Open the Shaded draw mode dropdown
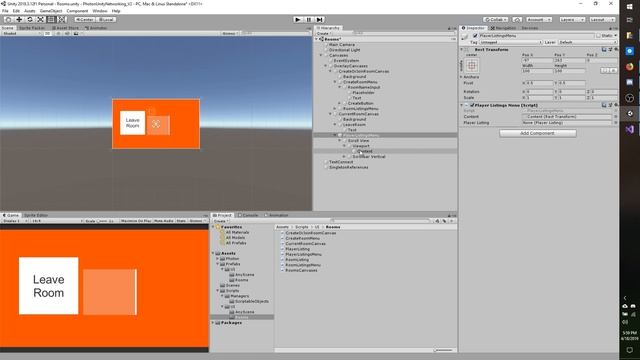Viewport: 640px width, 360px height. [22, 33]
